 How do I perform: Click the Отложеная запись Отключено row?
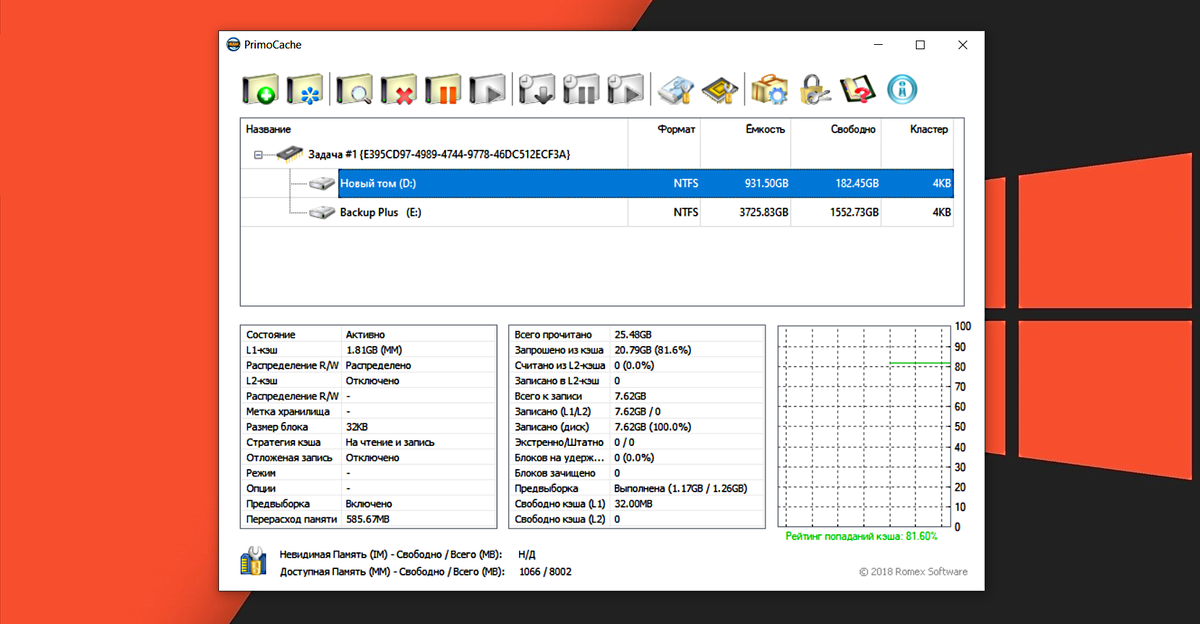369,457
